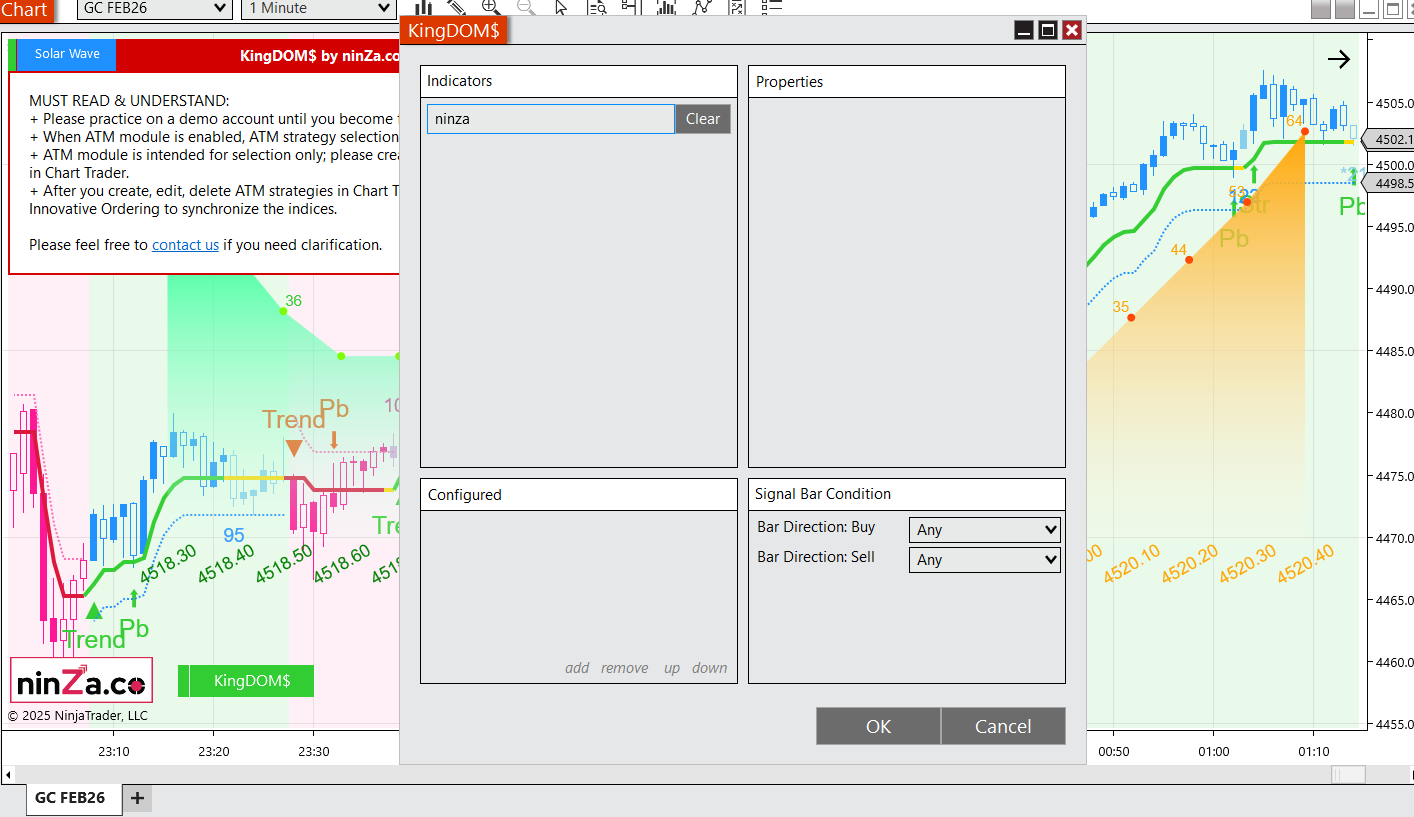Click the indicator search field containing ninza
The image size is (1414, 817).
pyautogui.click(x=550, y=119)
